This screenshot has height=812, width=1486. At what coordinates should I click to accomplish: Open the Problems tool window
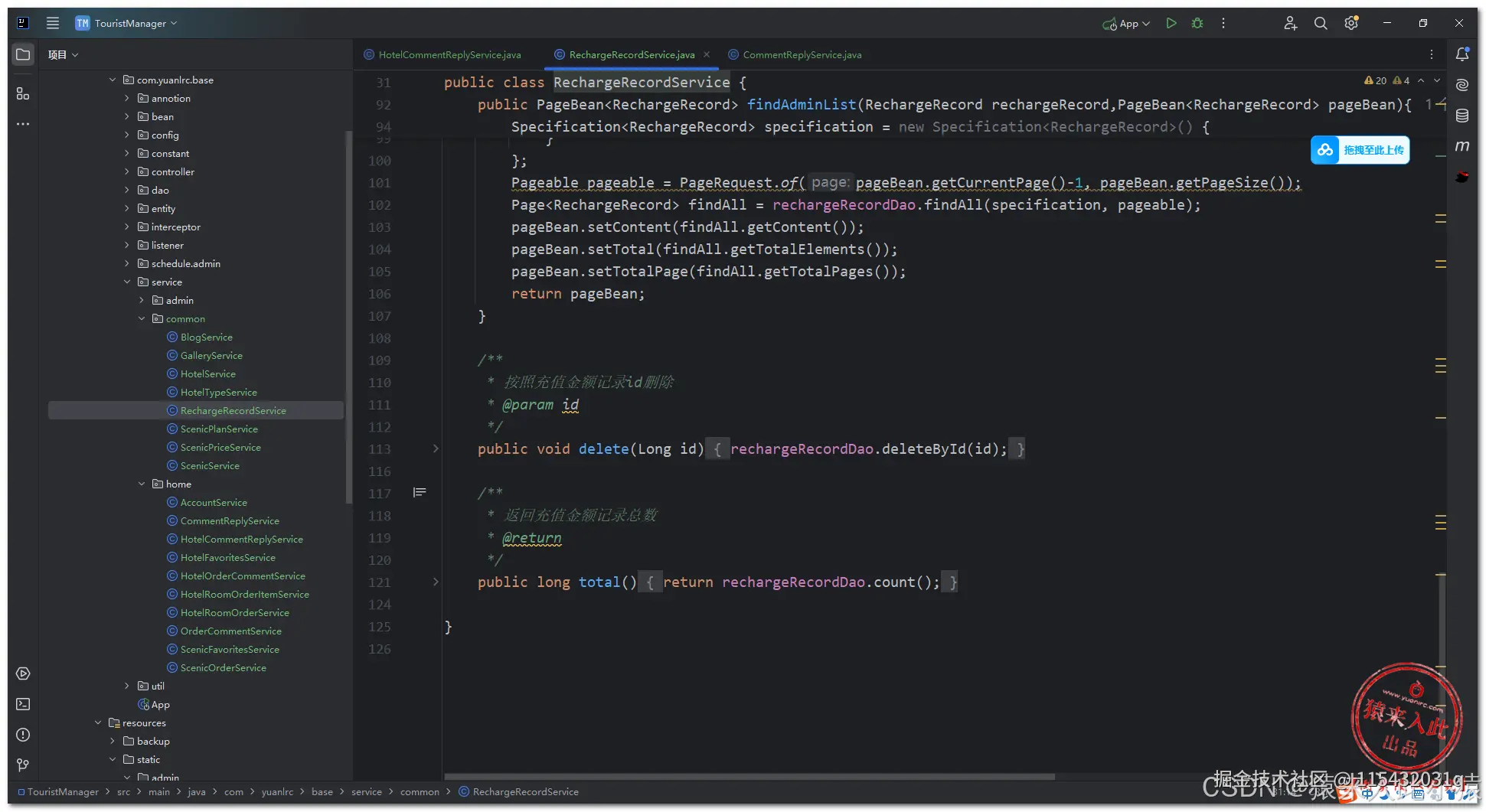pyautogui.click(x=23, y=735)
